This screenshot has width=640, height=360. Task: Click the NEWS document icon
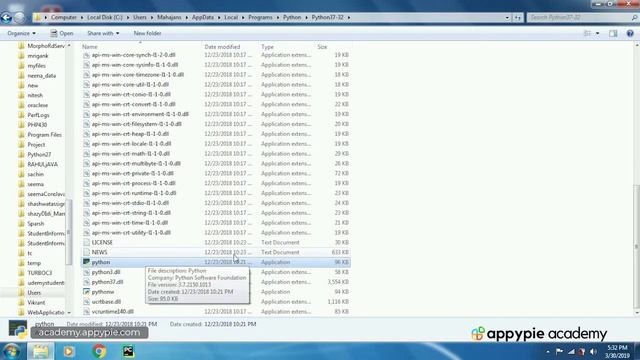(86, 252)
